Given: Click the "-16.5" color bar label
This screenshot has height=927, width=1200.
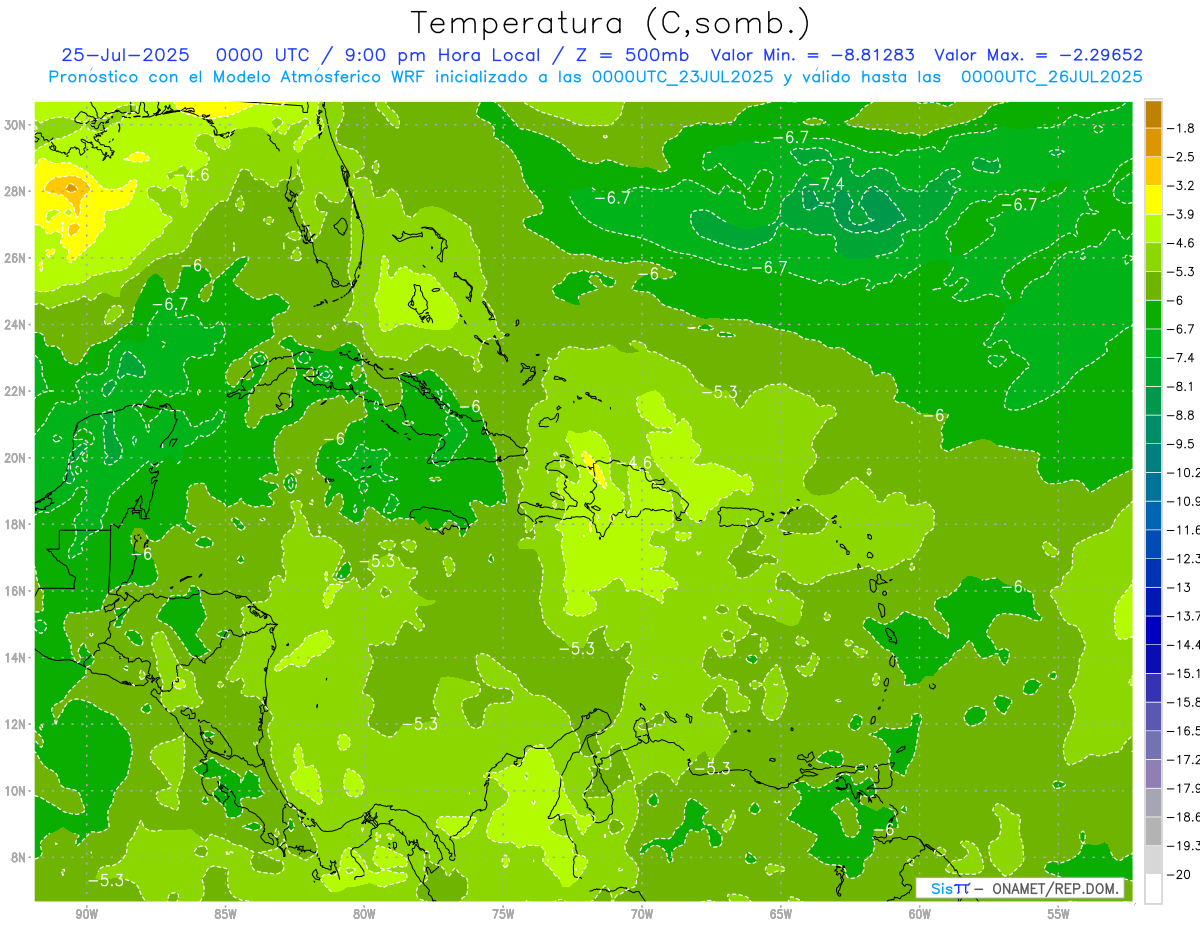Looking at the screenshot, I should coord(1185,731).
